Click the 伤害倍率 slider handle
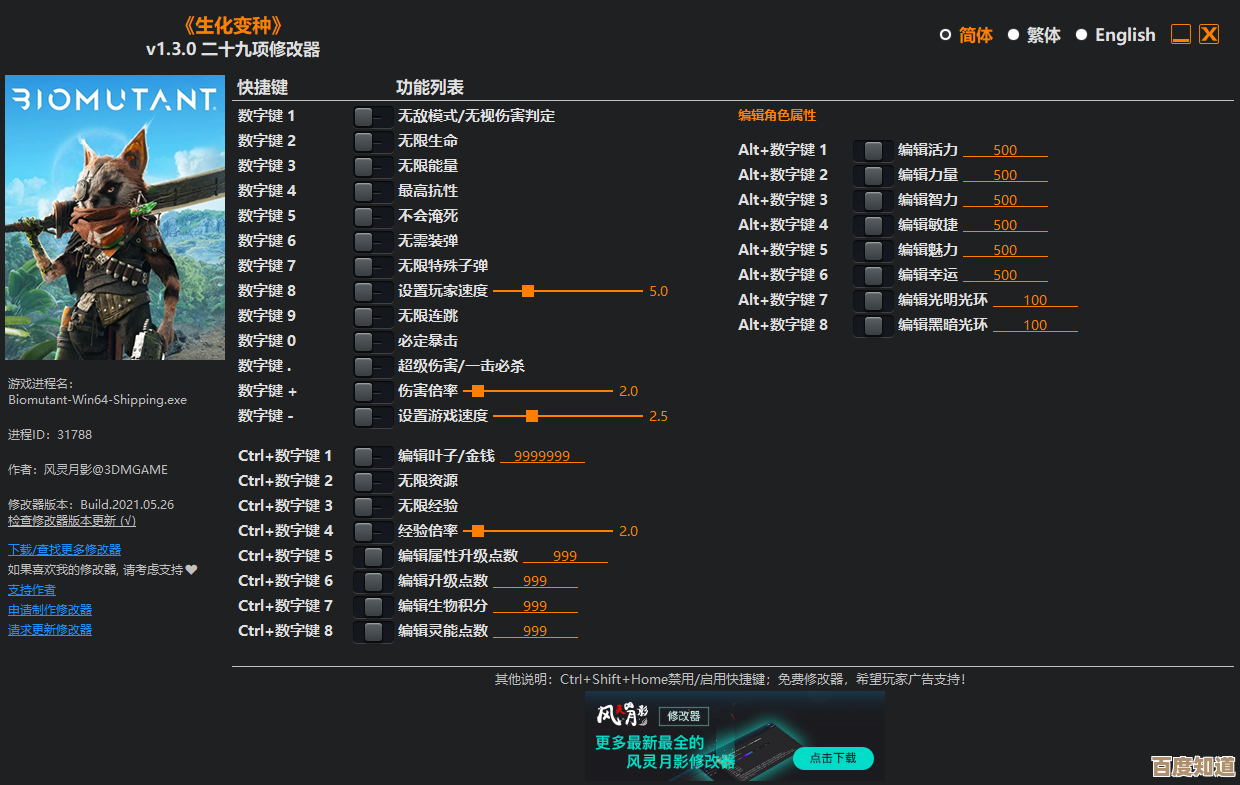This screenshot has height=785, width=1240. 478,391
